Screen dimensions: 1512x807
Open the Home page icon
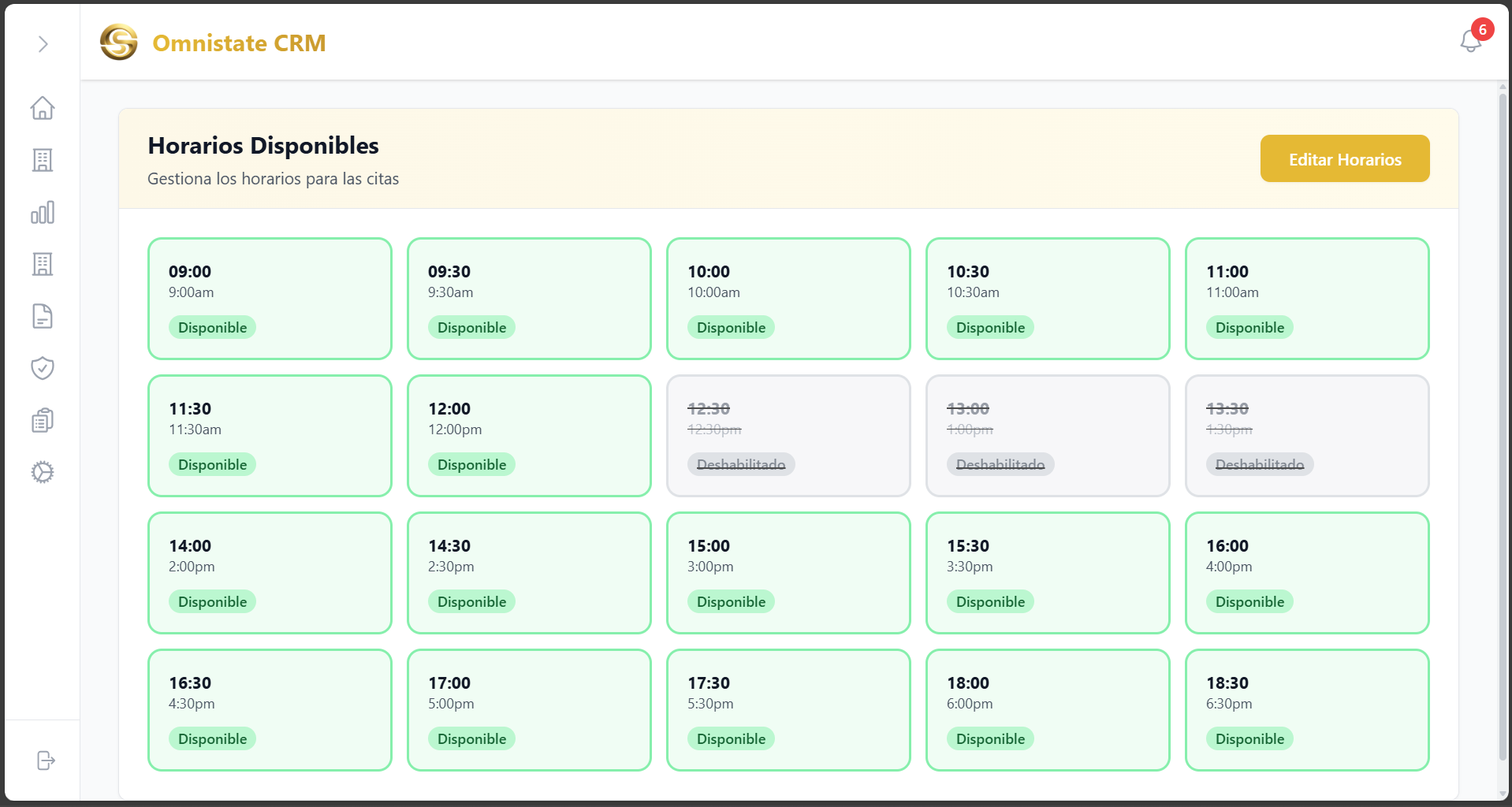(43, 108)
